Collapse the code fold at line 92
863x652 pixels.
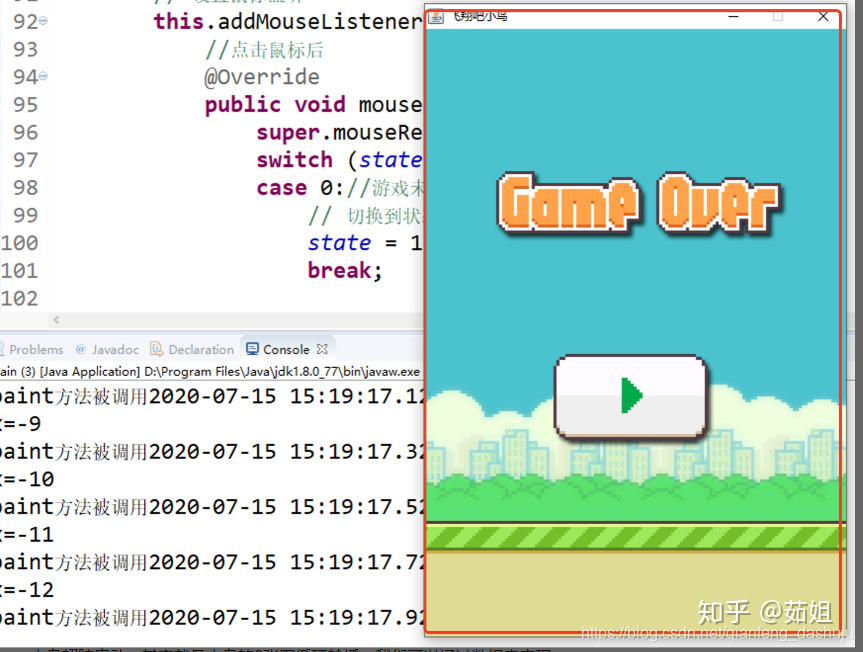pyautogui.click(x=43, y=21)
